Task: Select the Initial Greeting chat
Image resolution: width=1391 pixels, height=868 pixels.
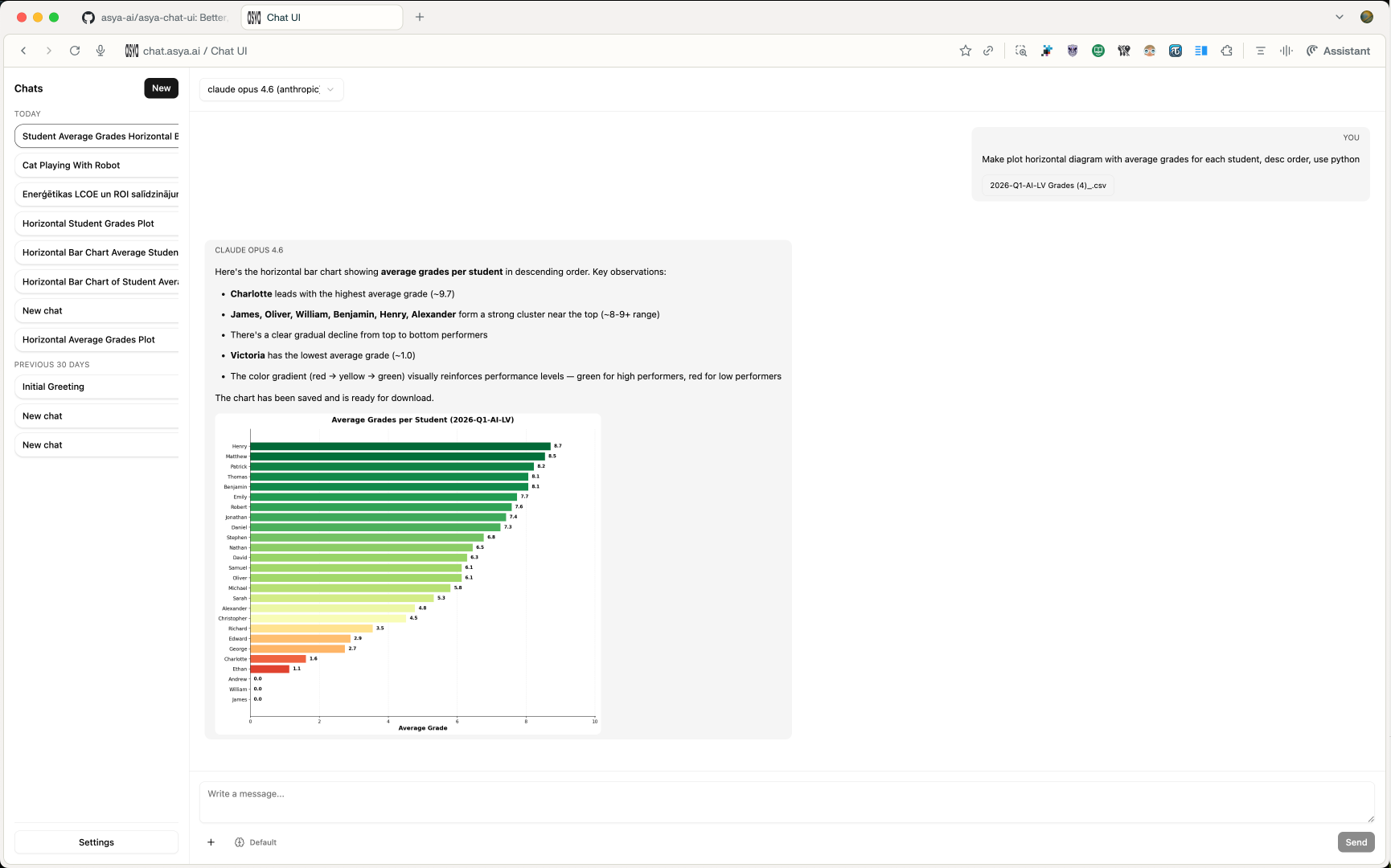Action: (x=96, y=387)
